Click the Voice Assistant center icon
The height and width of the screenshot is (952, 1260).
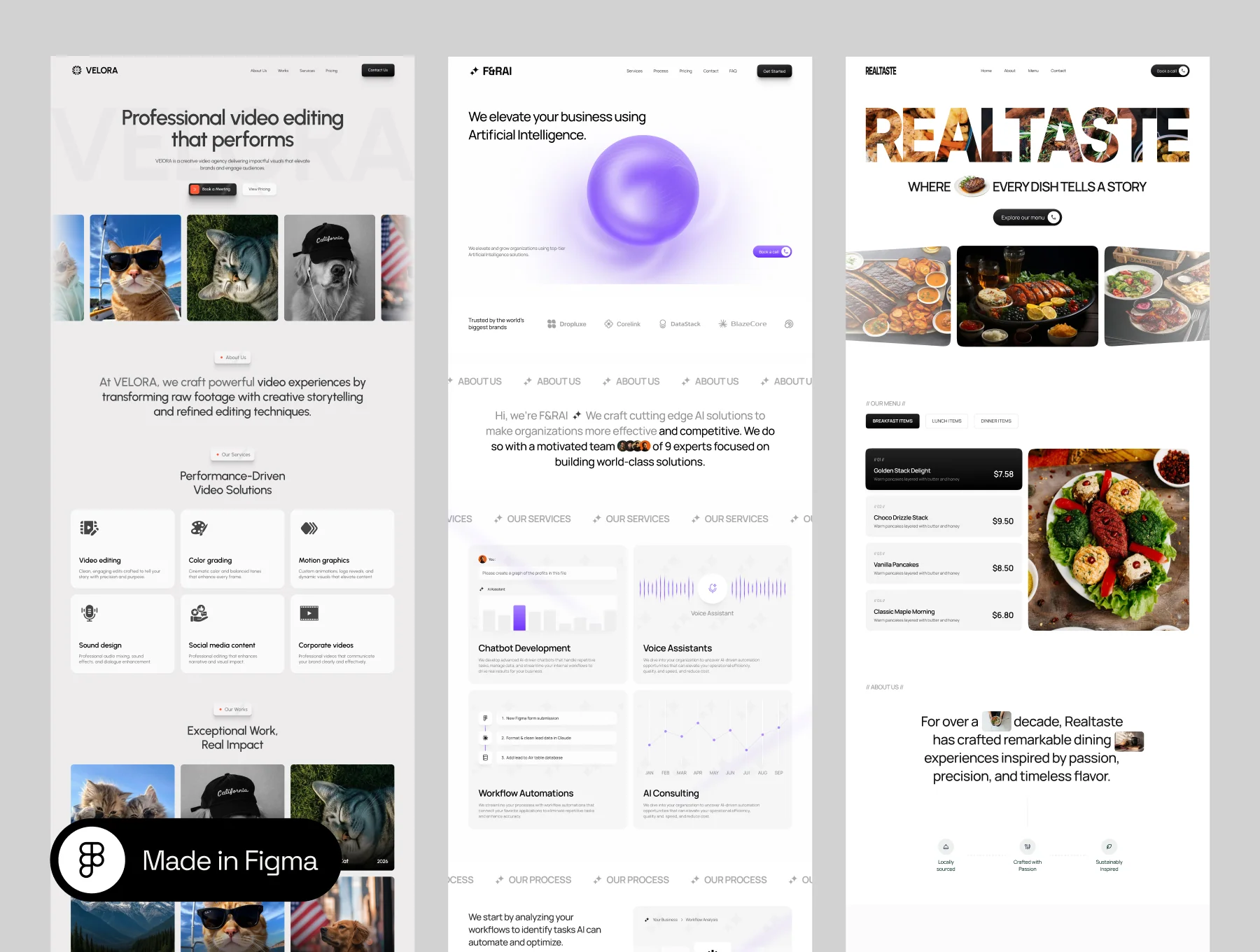point(713,588)
